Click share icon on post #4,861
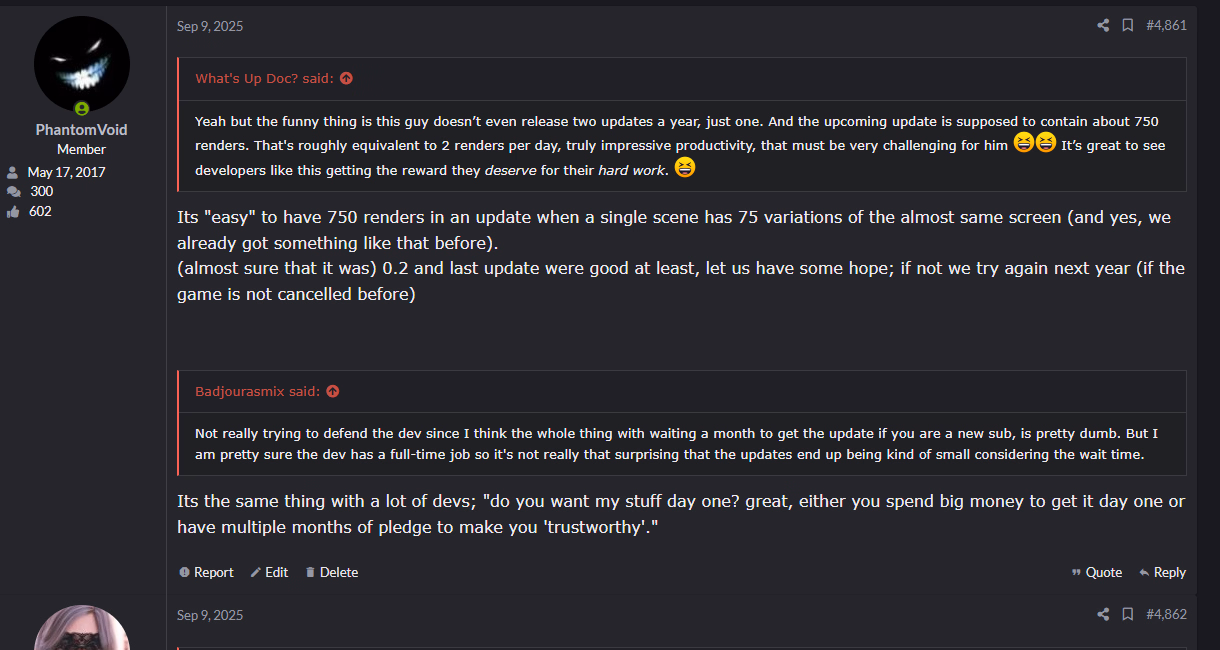Screen dimensions: 1220x650 coord(1103,26)
